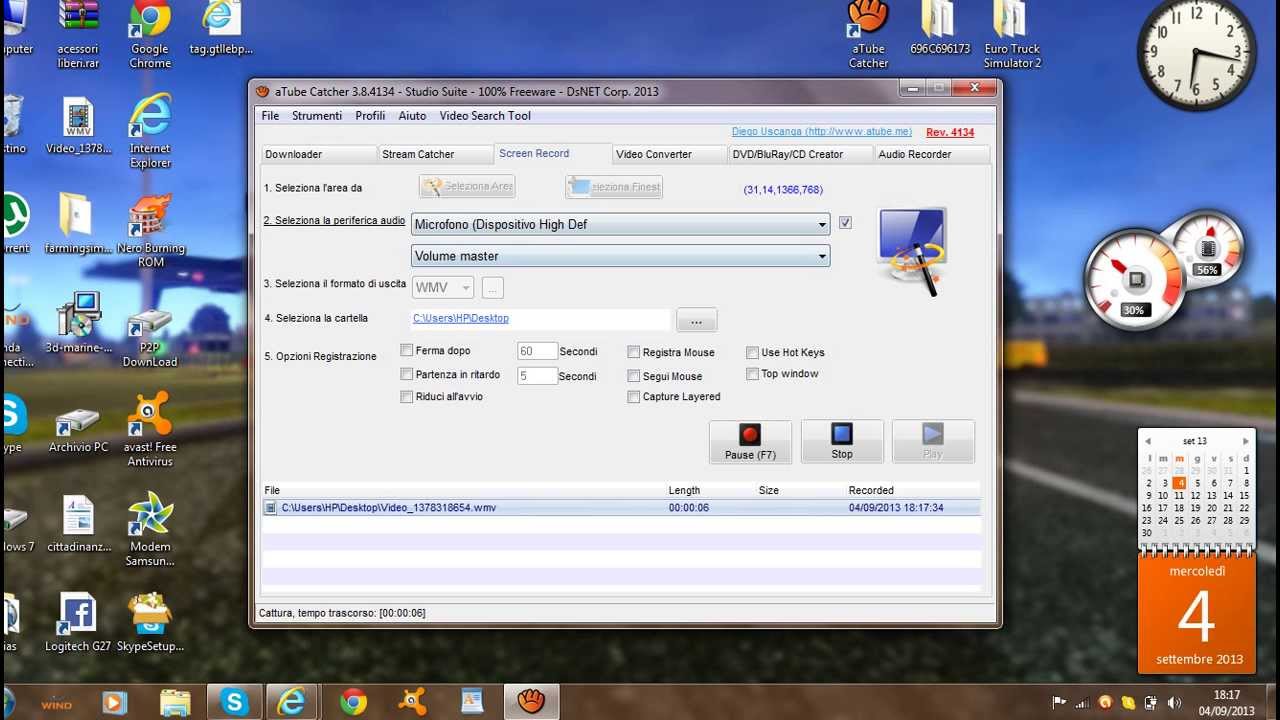Image resolution: width=1280 pixels, height=720 pixels.
Task: Tick Use Hot Keys checkbox
Action: point(752,352)
